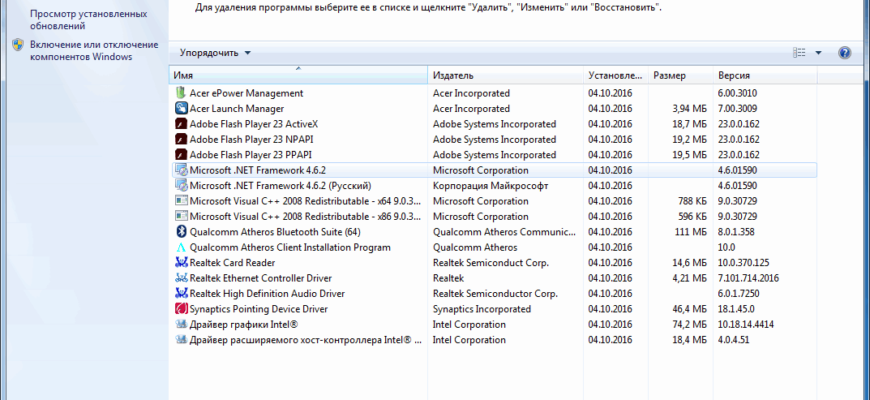The height and width of the screenshot is (400, 870).
Task: Click the Realtek Semiconduct Corp. publisher cell
Action: [x=490, y=262]
